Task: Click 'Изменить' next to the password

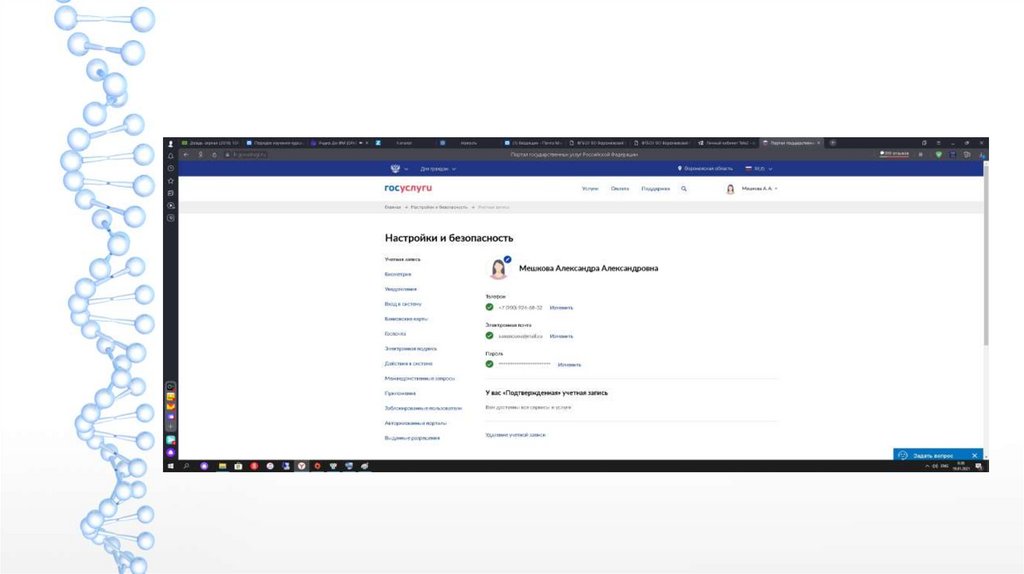Action: point(569,364)
